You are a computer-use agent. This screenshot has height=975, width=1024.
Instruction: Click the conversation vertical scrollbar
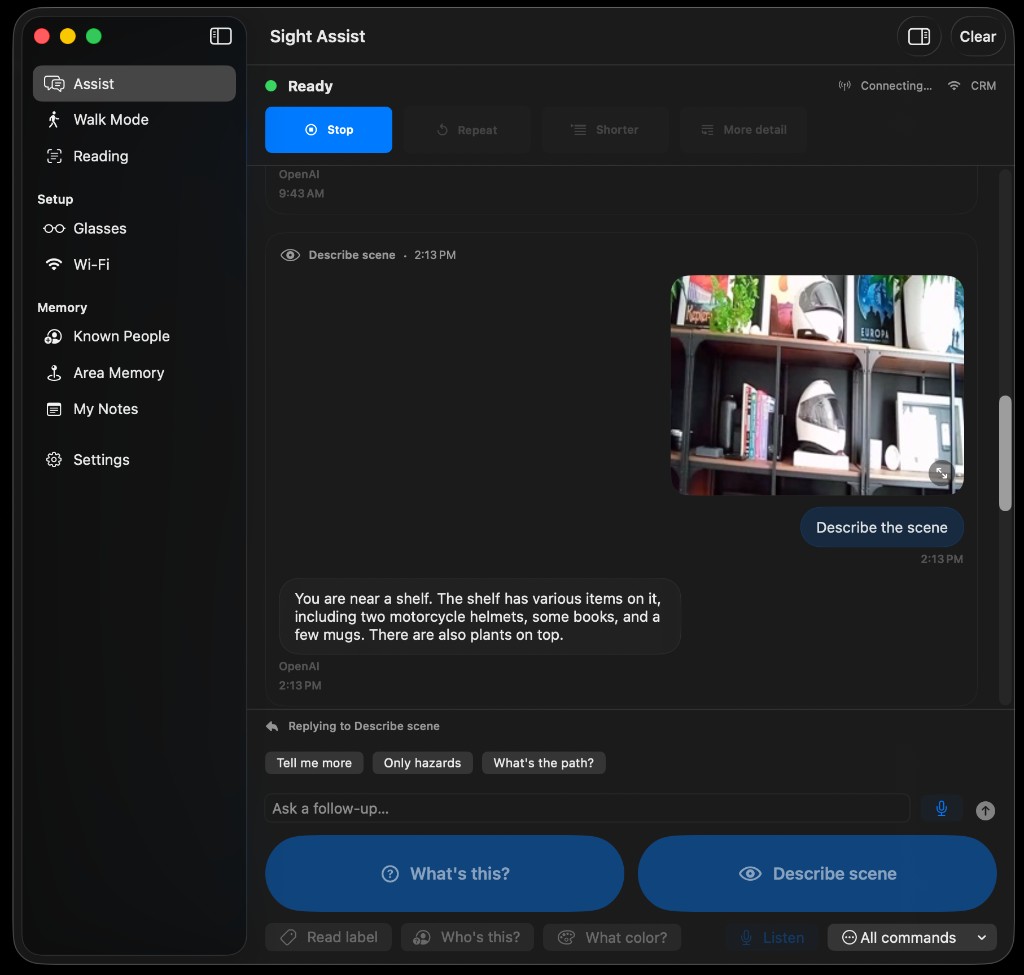pyautogui.click(x=1004, y=453)
